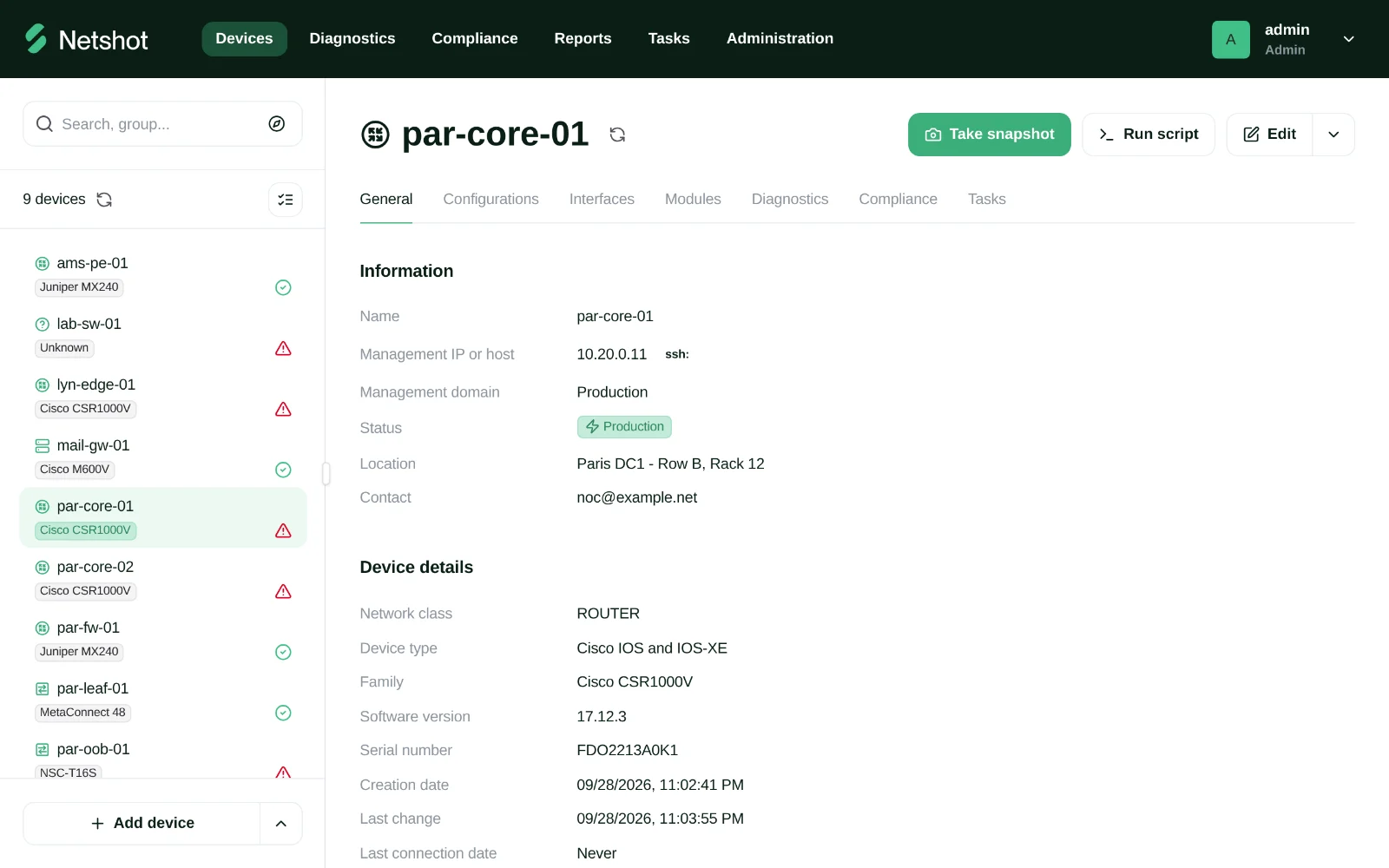Screen dimensions: 1389x868
Task: Click the lab-sw-01 unknown device type icon
Action: point(42,325)
